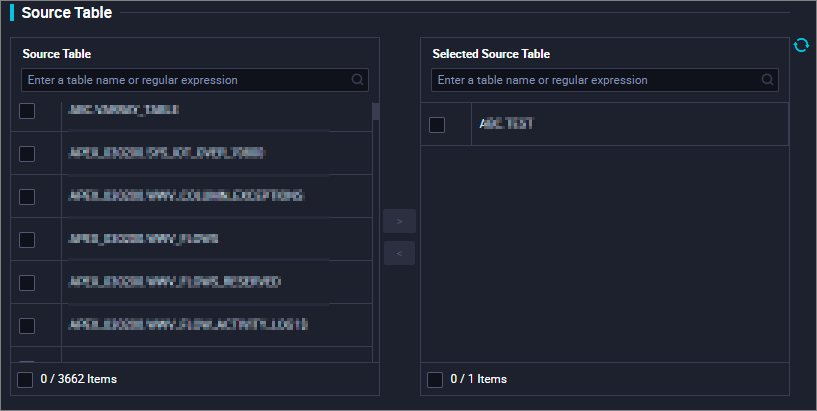This screenshot has height=411, width=817.
Task: Tick the ABC.TEST checkbox in Selected Source Table
Action: tap(437, 124)
